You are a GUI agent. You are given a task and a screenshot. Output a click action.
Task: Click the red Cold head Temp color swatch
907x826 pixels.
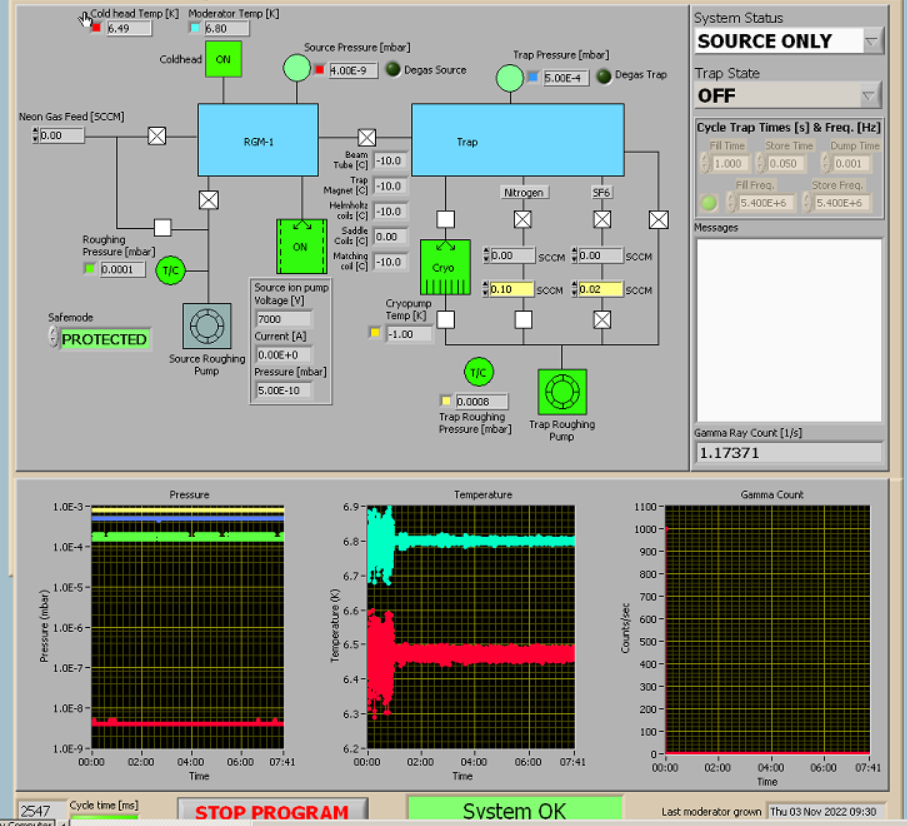(96, 28)
